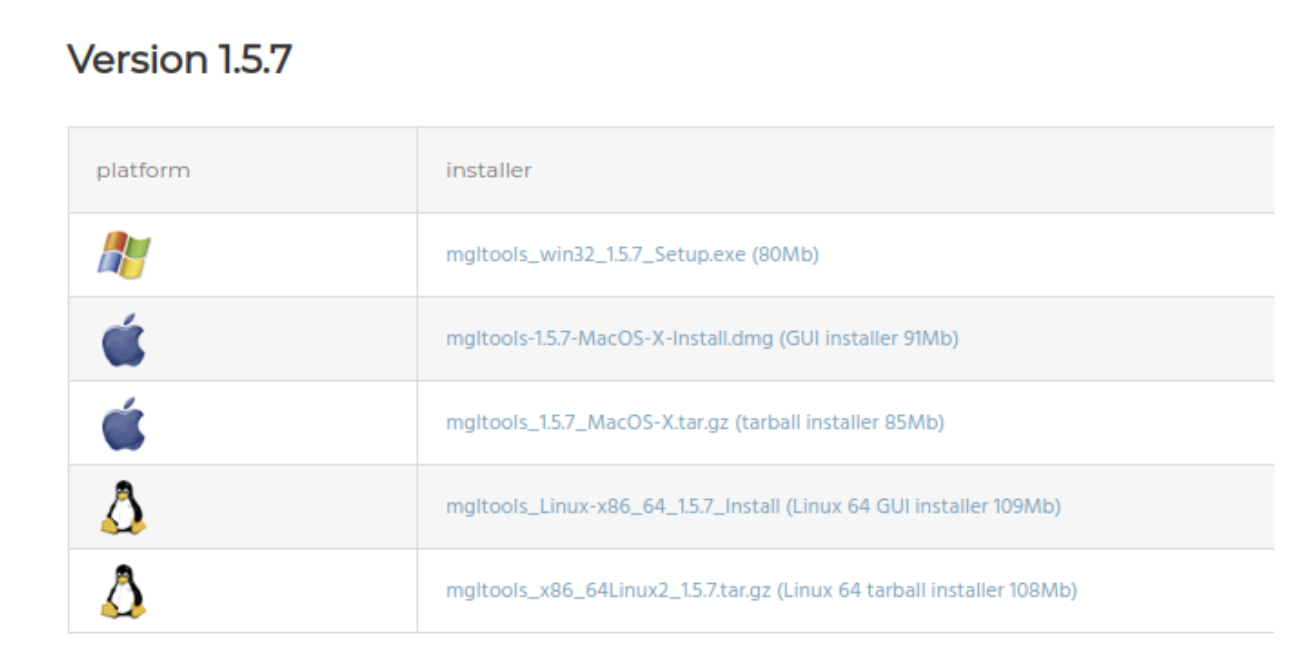Download mgltools_win32_1.5.7_Setup.exe
Viewport: 1316px width, 654px height.
(x=596, y=255)
